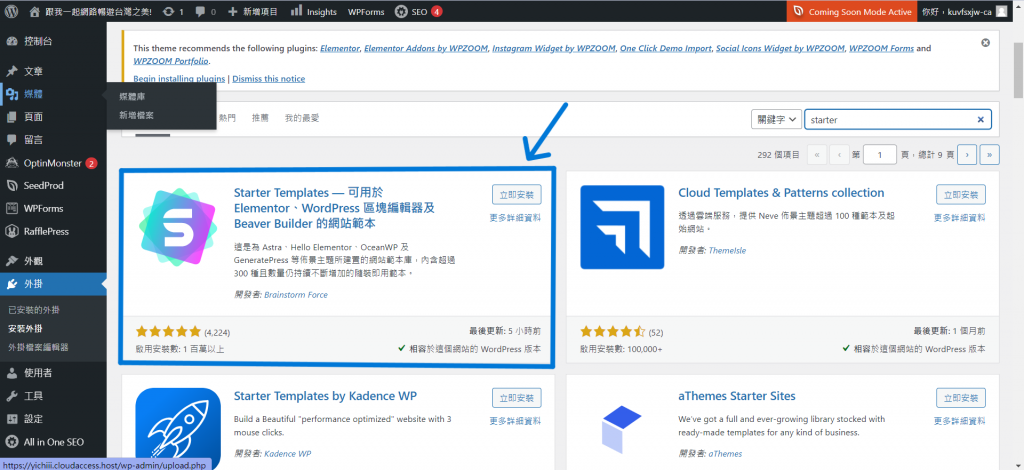Click the current page number field

tap(880, 155)
